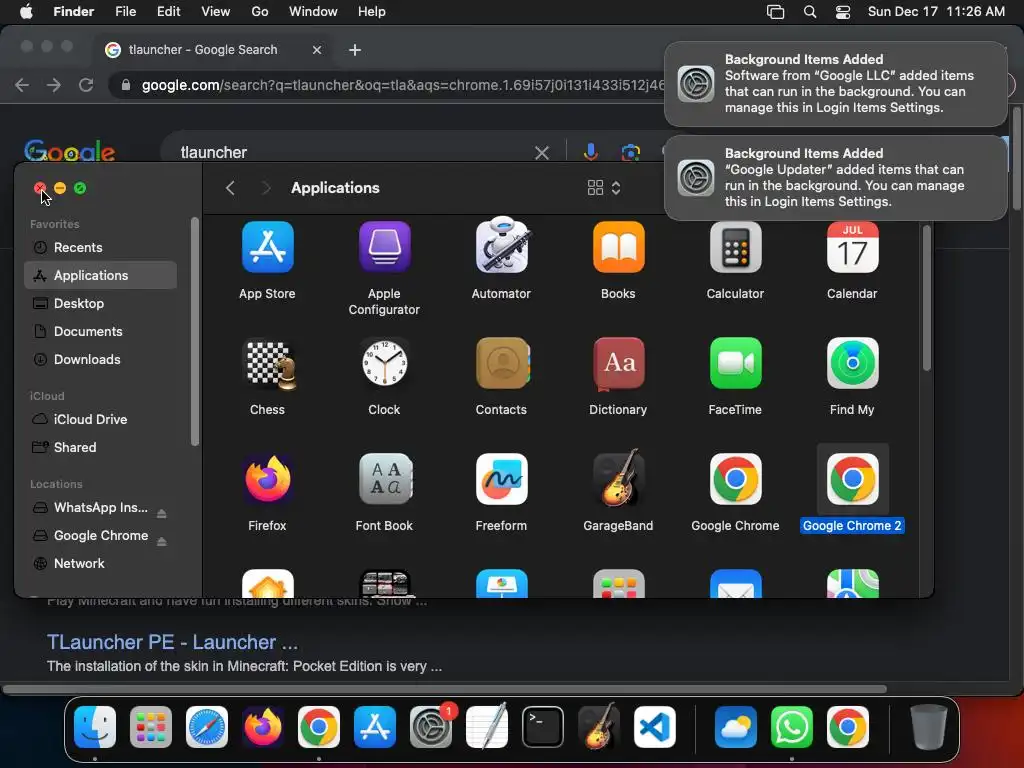Close the tlauncher Chrome tab
1024x768 pixels.
point(317,50)
